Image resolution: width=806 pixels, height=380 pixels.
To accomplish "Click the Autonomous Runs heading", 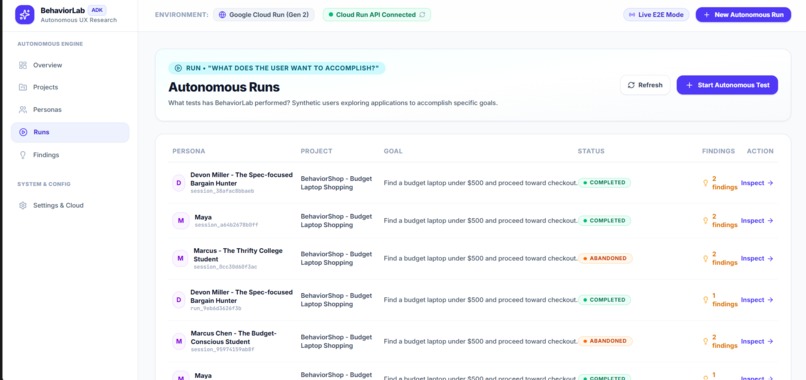I will [224, 87].
